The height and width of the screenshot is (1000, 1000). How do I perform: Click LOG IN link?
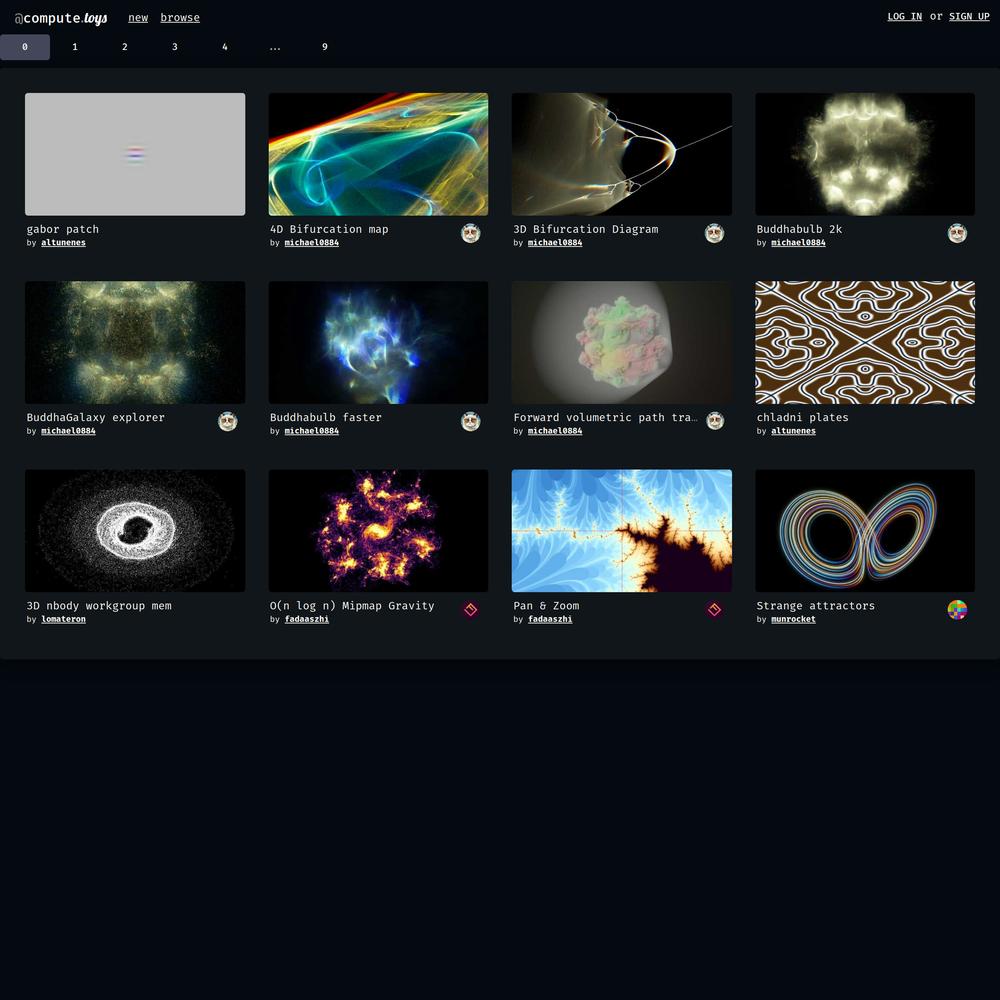tap(904, 17)
